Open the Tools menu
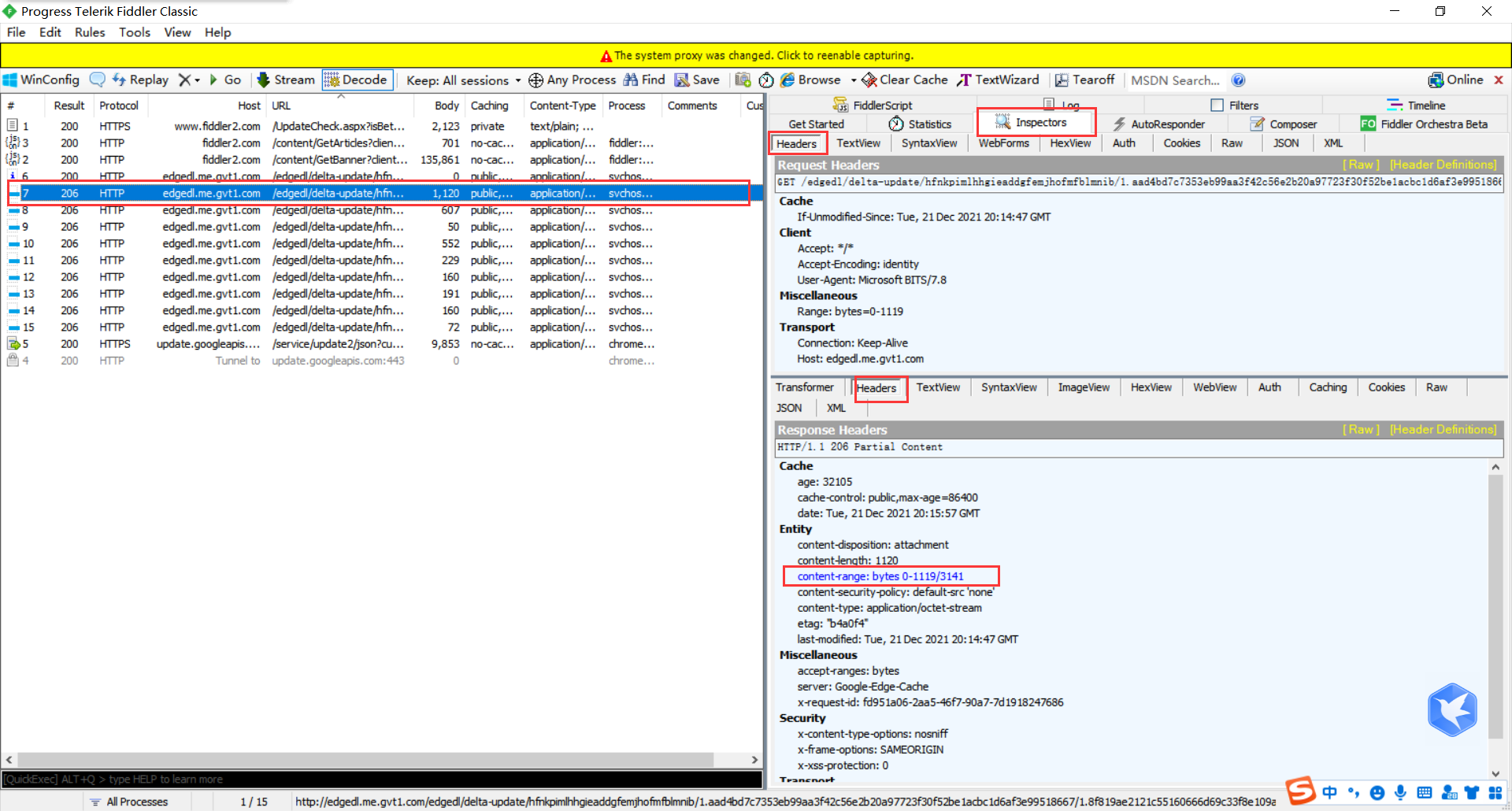This screenshot has height=811, width=1512. point(135,32)
